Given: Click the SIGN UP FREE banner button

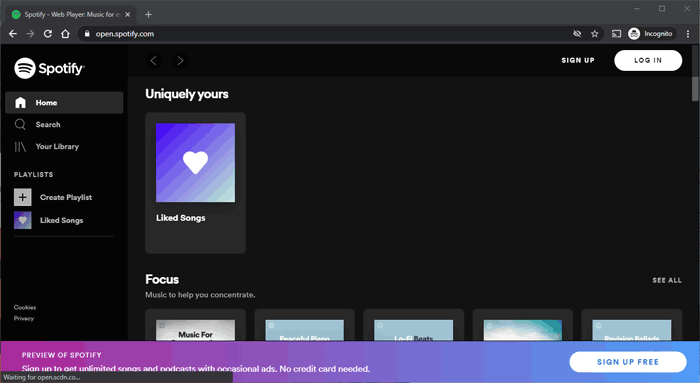Looking at the screenshot, I should (628, 362).
